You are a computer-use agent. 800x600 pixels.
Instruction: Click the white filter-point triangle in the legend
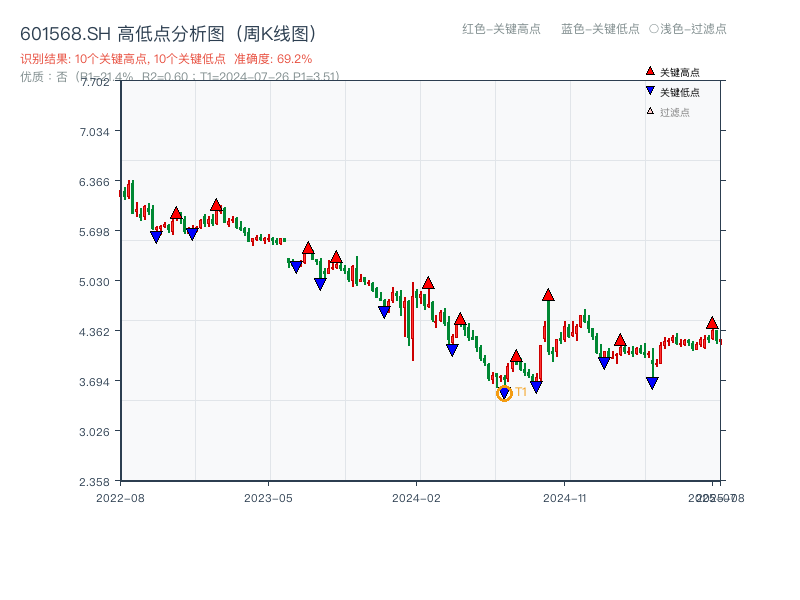click(650, 112)
